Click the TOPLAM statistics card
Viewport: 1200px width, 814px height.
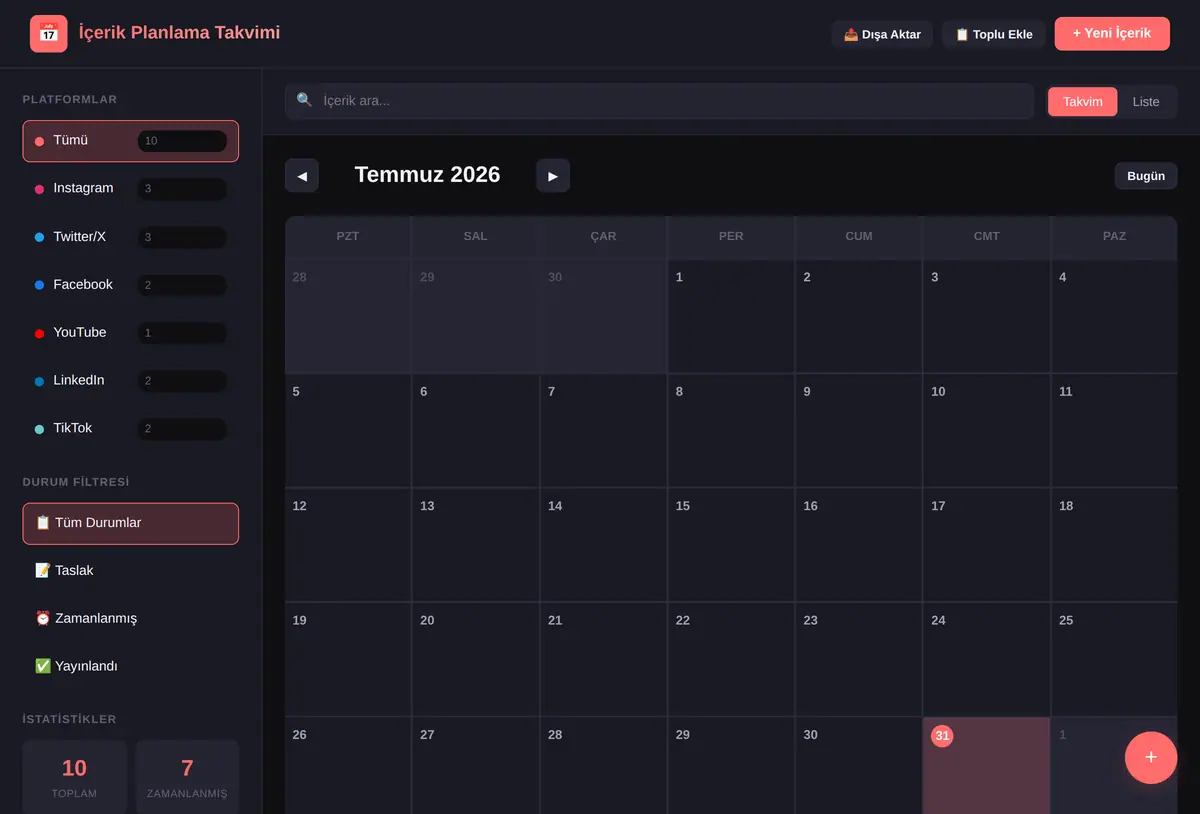[75, 777]
